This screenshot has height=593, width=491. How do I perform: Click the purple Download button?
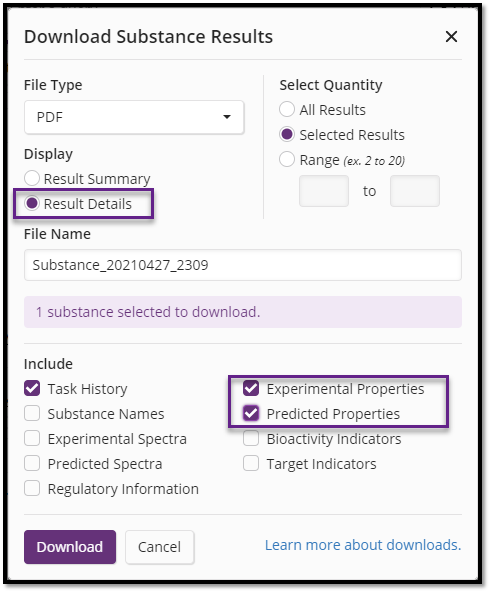tap(70, 547)
